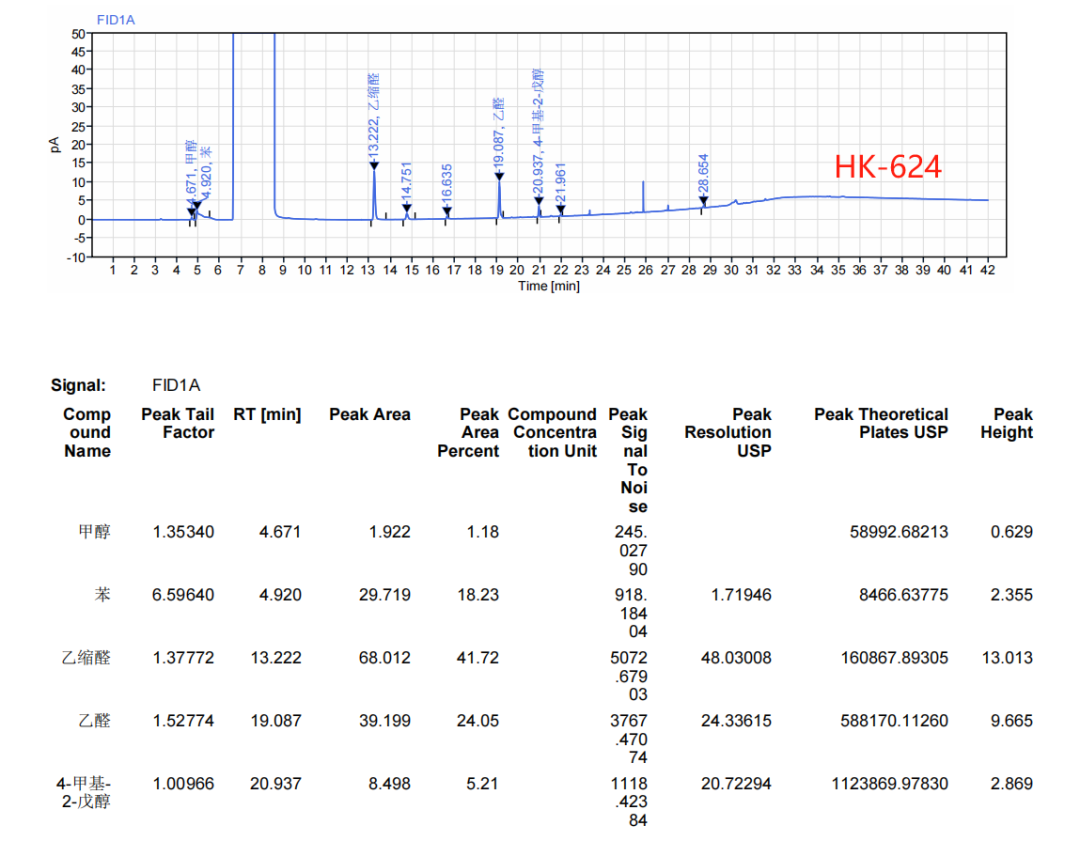Click the red HK-624 column annotation
This screenshot has width=1080, height=841.
(888, 167)
